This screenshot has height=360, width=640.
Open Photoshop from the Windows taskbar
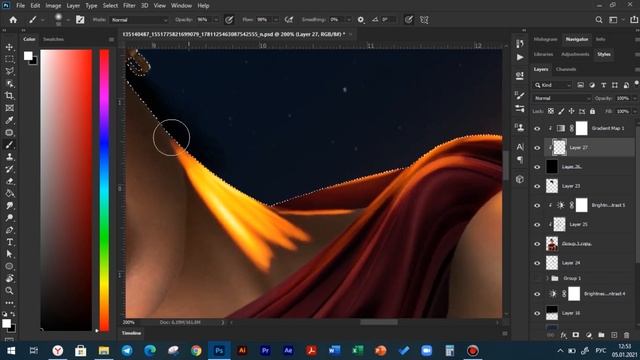[219, 351]
